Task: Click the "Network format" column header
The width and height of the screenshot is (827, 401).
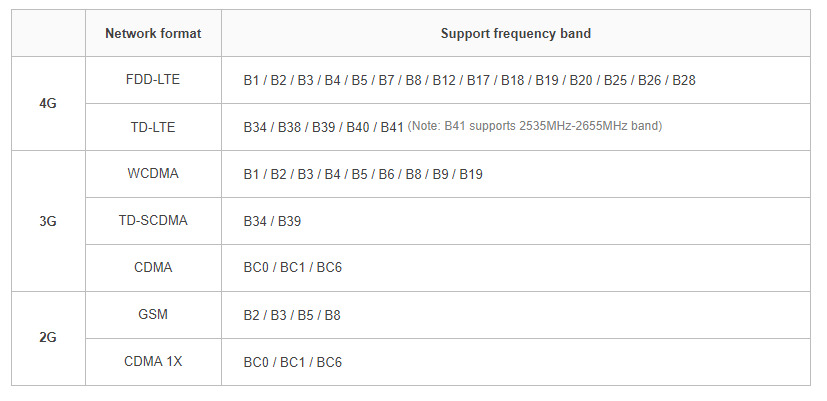Action: tap(153, 33)
